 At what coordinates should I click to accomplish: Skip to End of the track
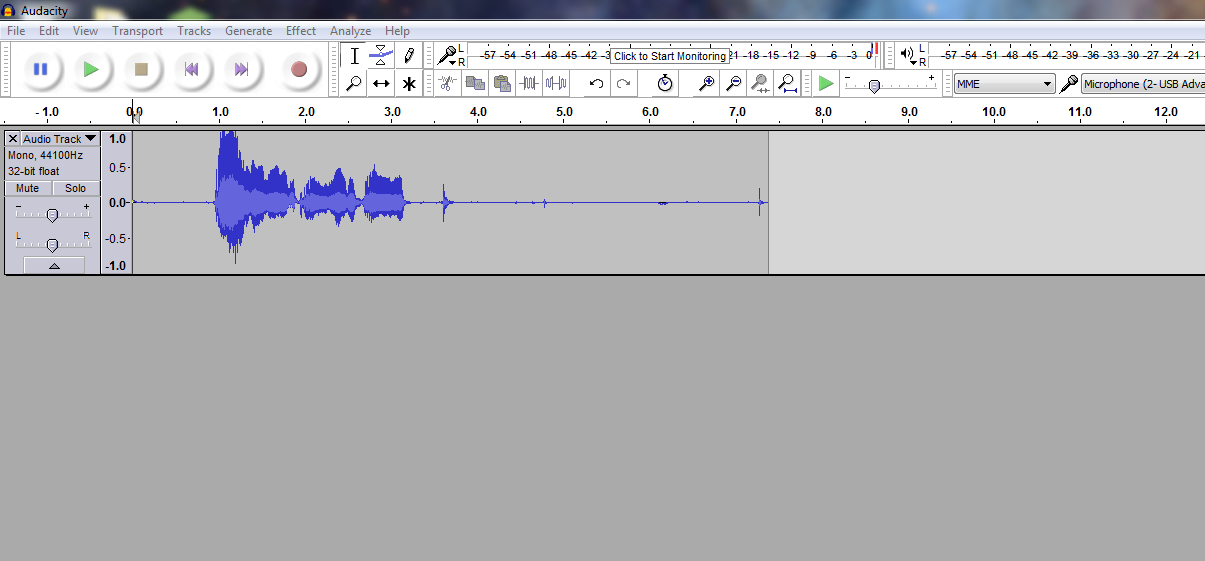pos(241,69)
